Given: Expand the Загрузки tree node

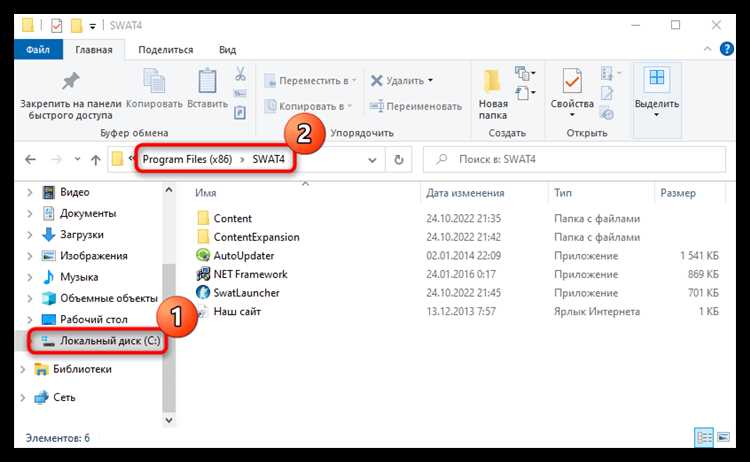Looking at the screenshot, I should [x=30, y=235].
